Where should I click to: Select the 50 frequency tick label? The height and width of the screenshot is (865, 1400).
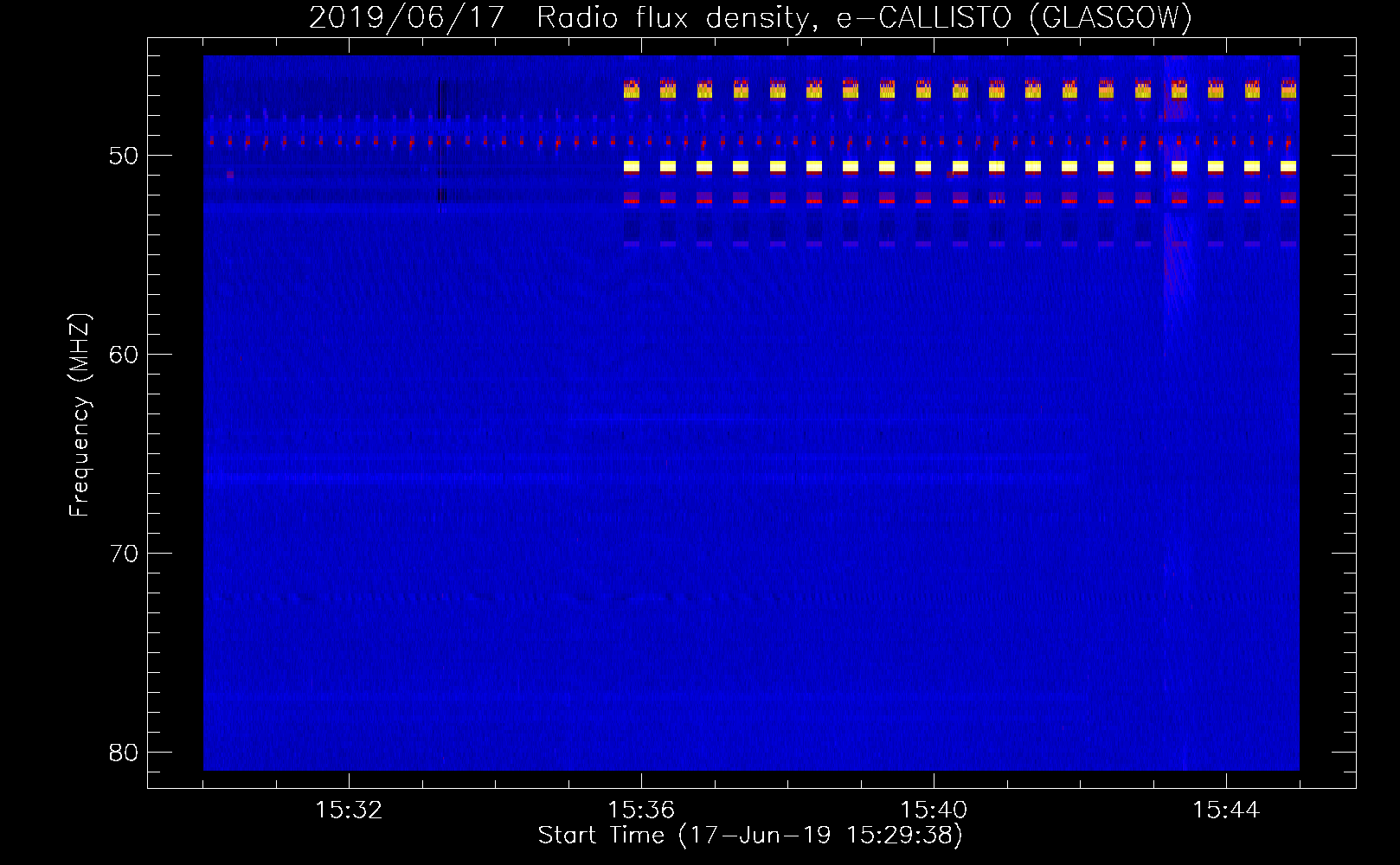point(124,156)
